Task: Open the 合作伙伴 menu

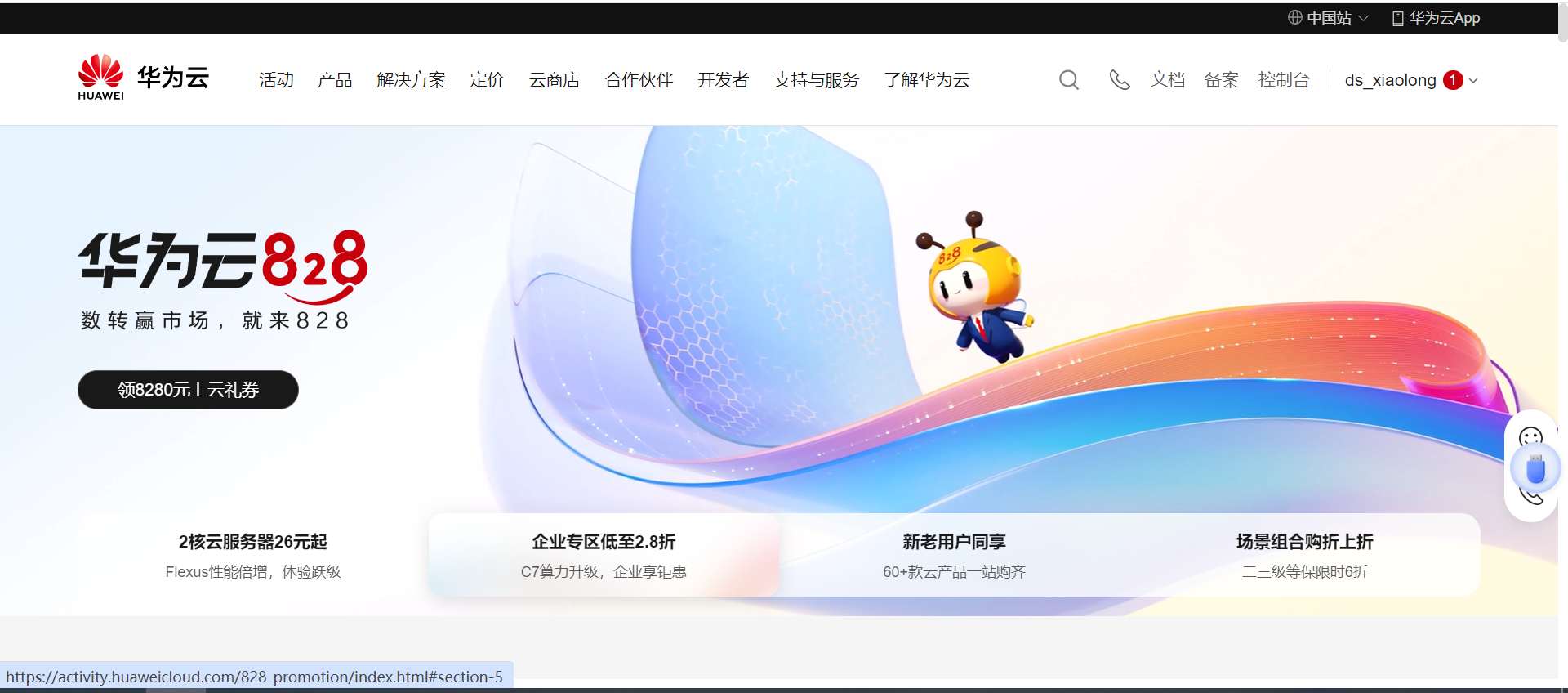Action: click(x=639, y=80)
